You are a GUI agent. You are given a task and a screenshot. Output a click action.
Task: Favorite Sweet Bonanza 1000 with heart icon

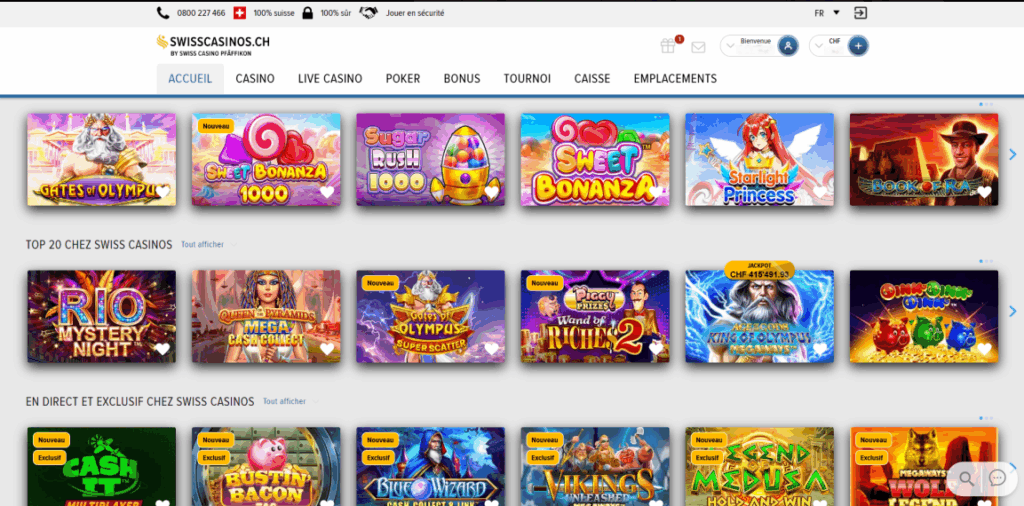click(x=327, y=192)
